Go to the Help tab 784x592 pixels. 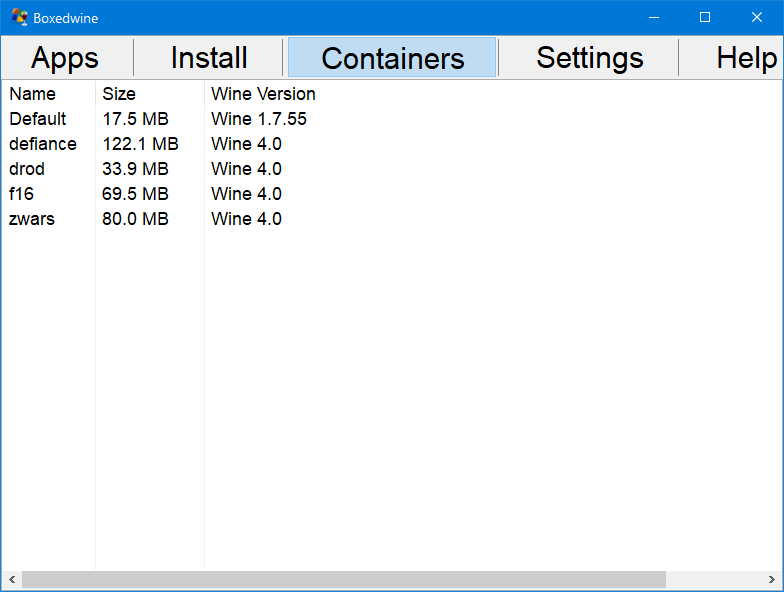point(746,58)
